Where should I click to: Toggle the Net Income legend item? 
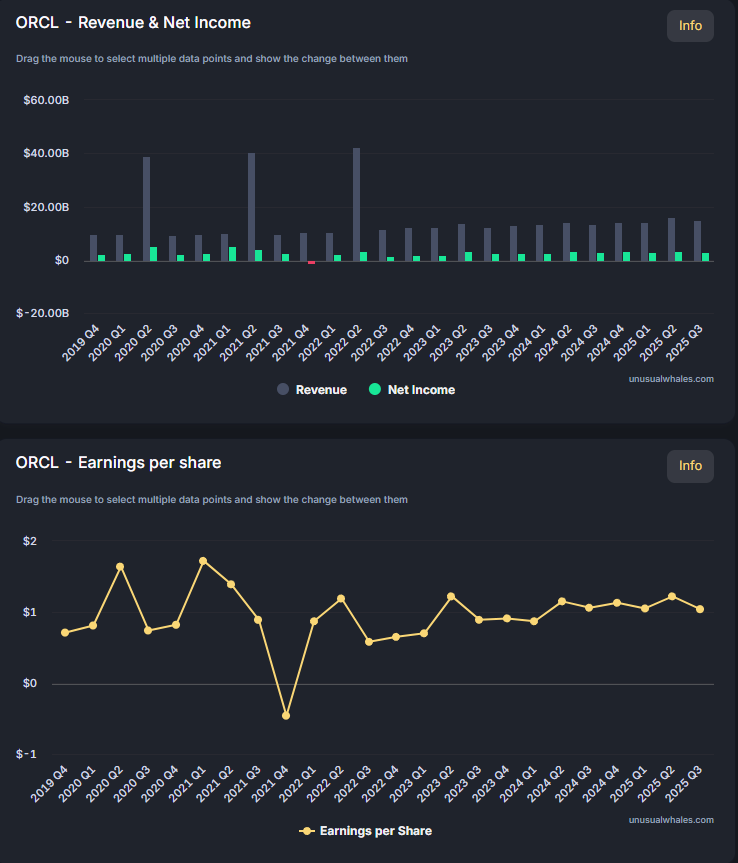[x=412, y=390]
